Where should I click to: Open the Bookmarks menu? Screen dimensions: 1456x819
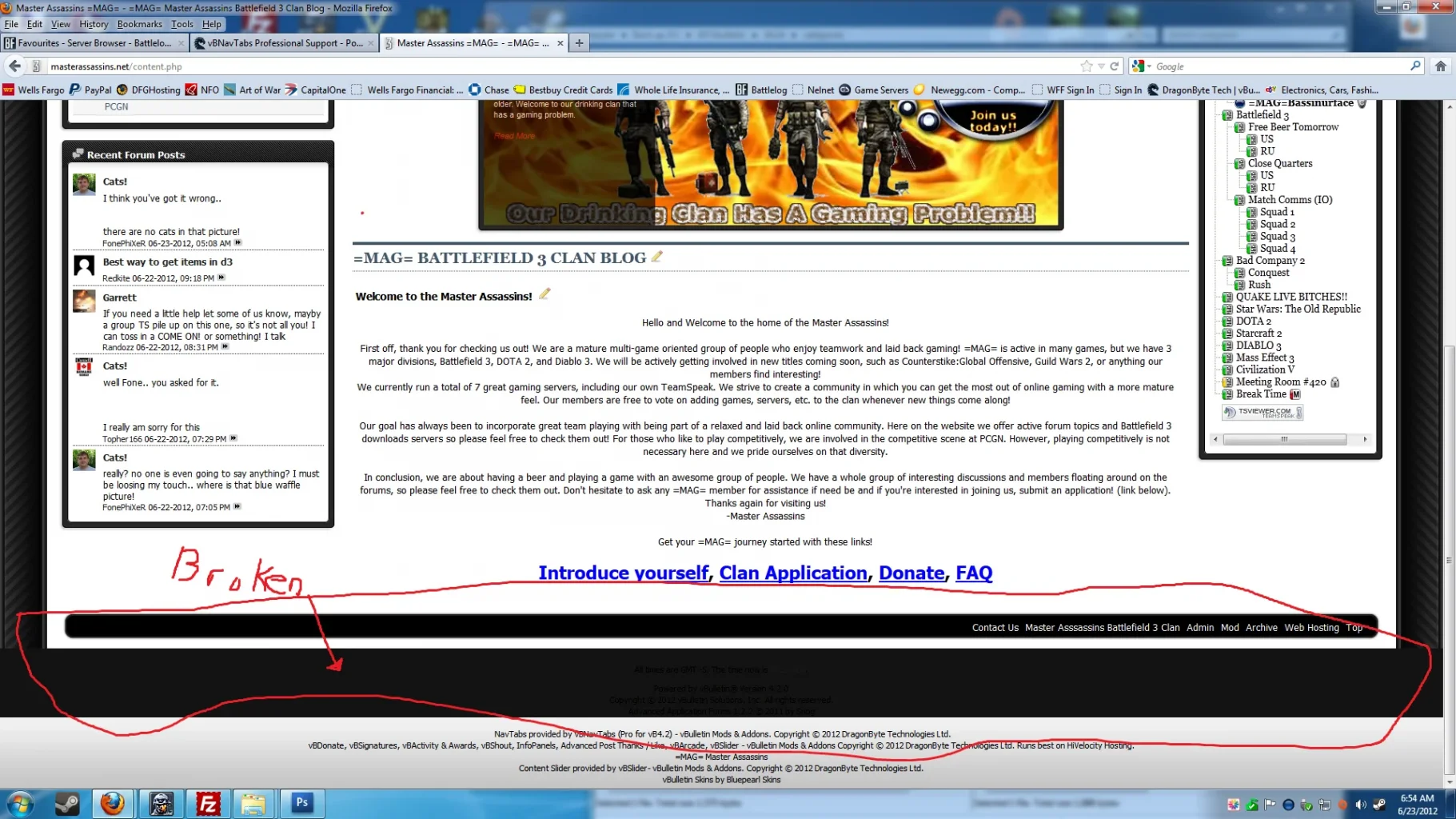click(x=140, y=24)
